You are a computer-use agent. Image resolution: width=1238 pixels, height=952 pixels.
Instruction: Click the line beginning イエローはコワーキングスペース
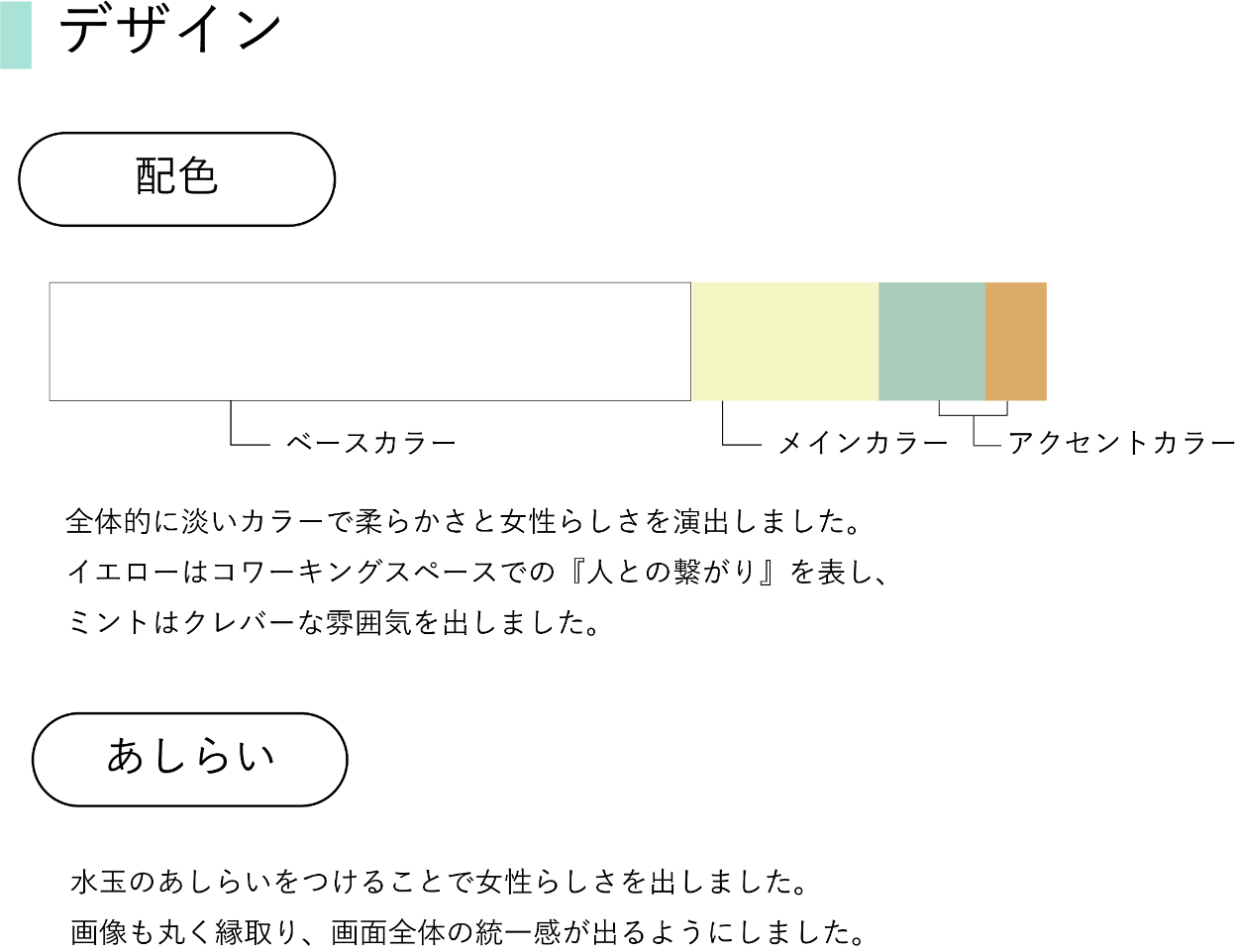[x=477, y=572]
